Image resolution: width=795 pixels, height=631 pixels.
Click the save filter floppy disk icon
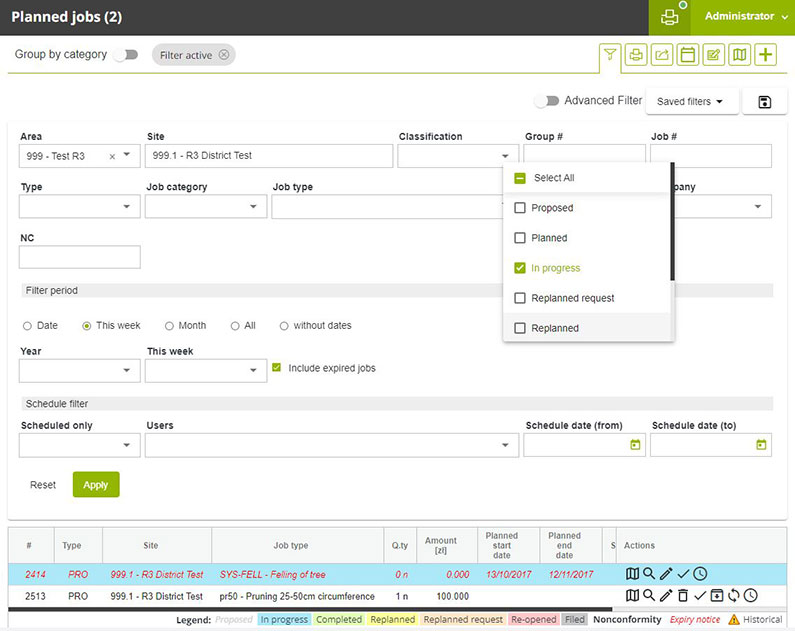coord(765,102)
